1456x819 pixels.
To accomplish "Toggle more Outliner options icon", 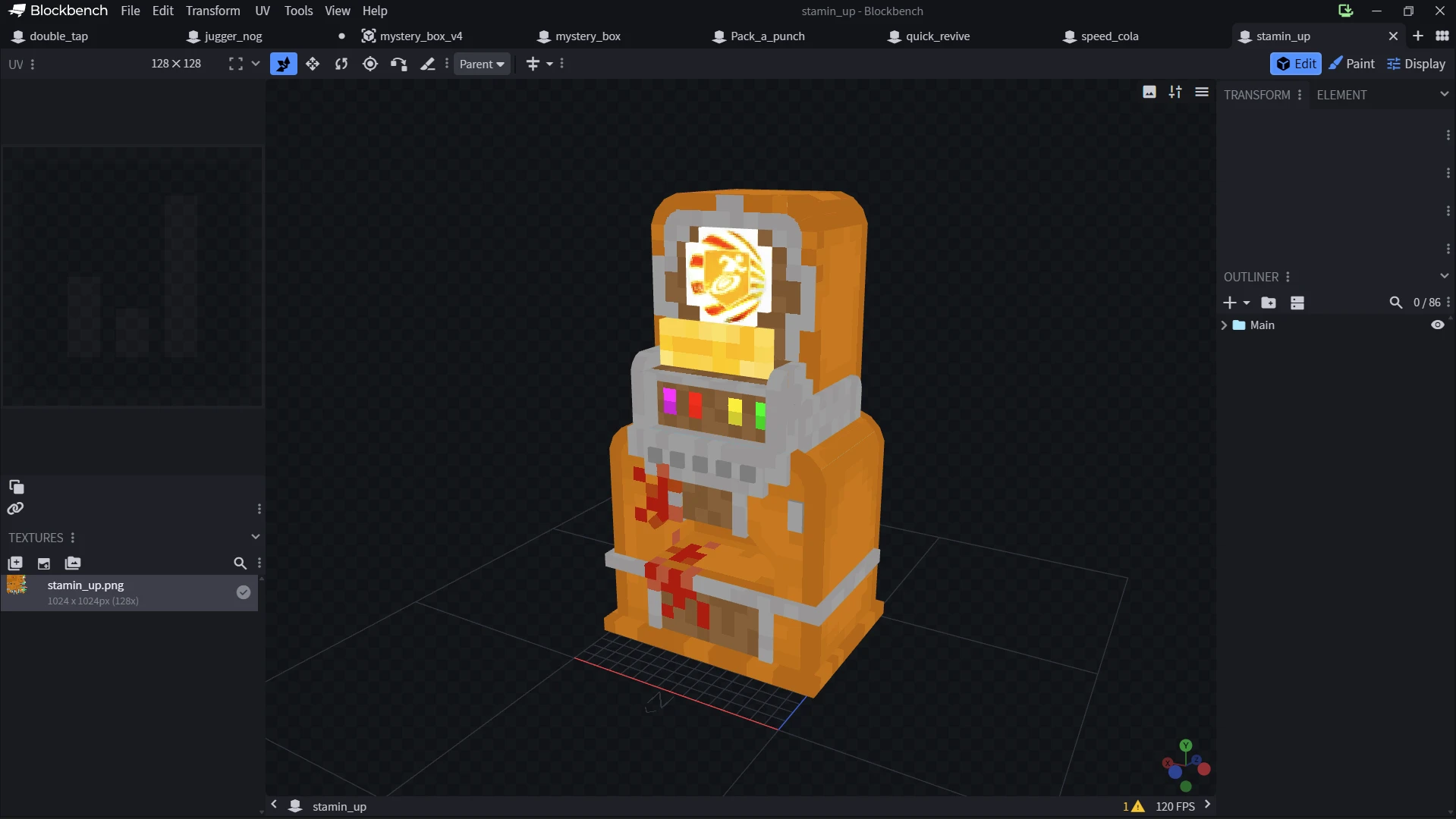I will point(1297,303).
